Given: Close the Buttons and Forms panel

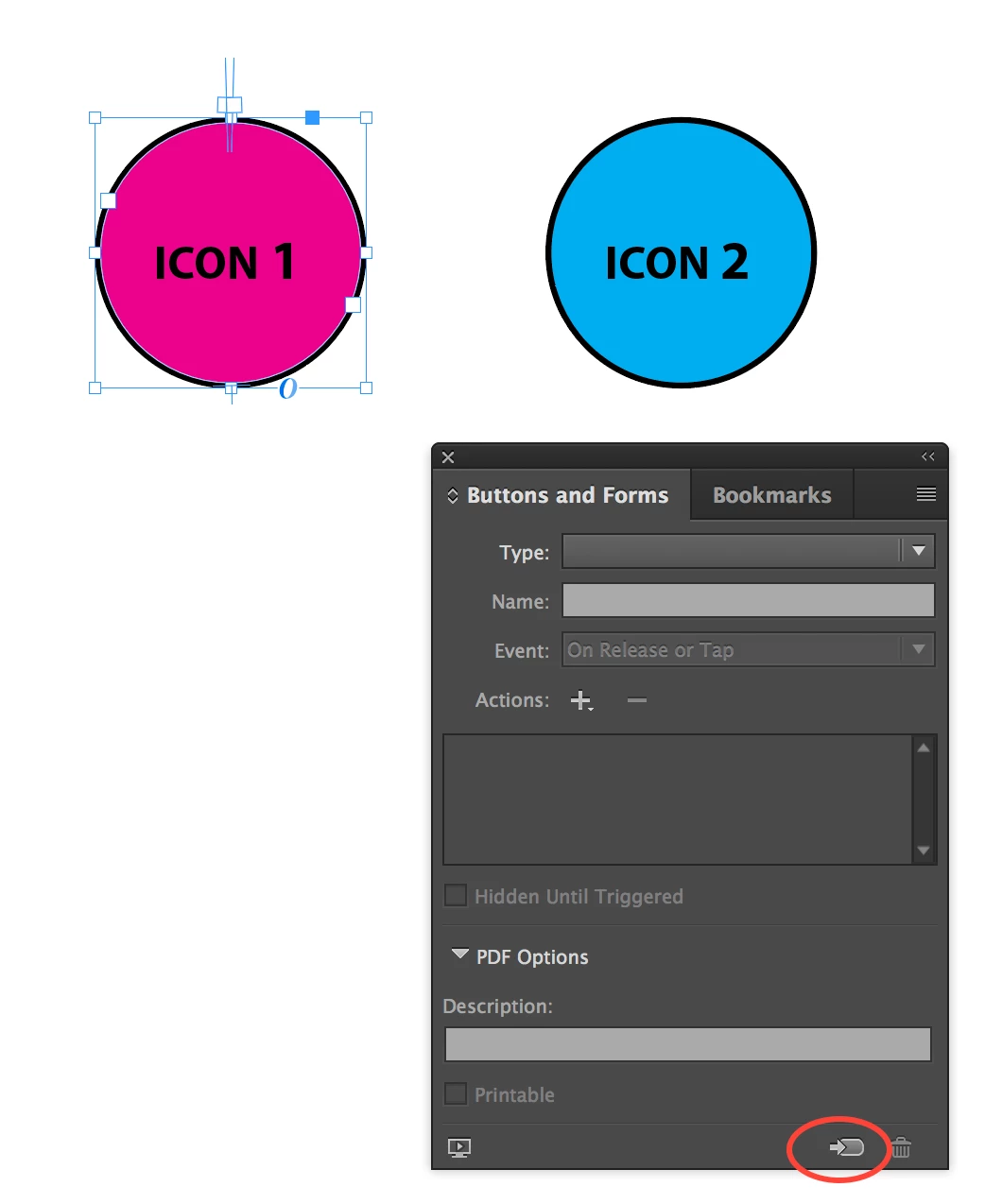Looking at the screenshot, I should pyautogui.click(x=448, y=457).
